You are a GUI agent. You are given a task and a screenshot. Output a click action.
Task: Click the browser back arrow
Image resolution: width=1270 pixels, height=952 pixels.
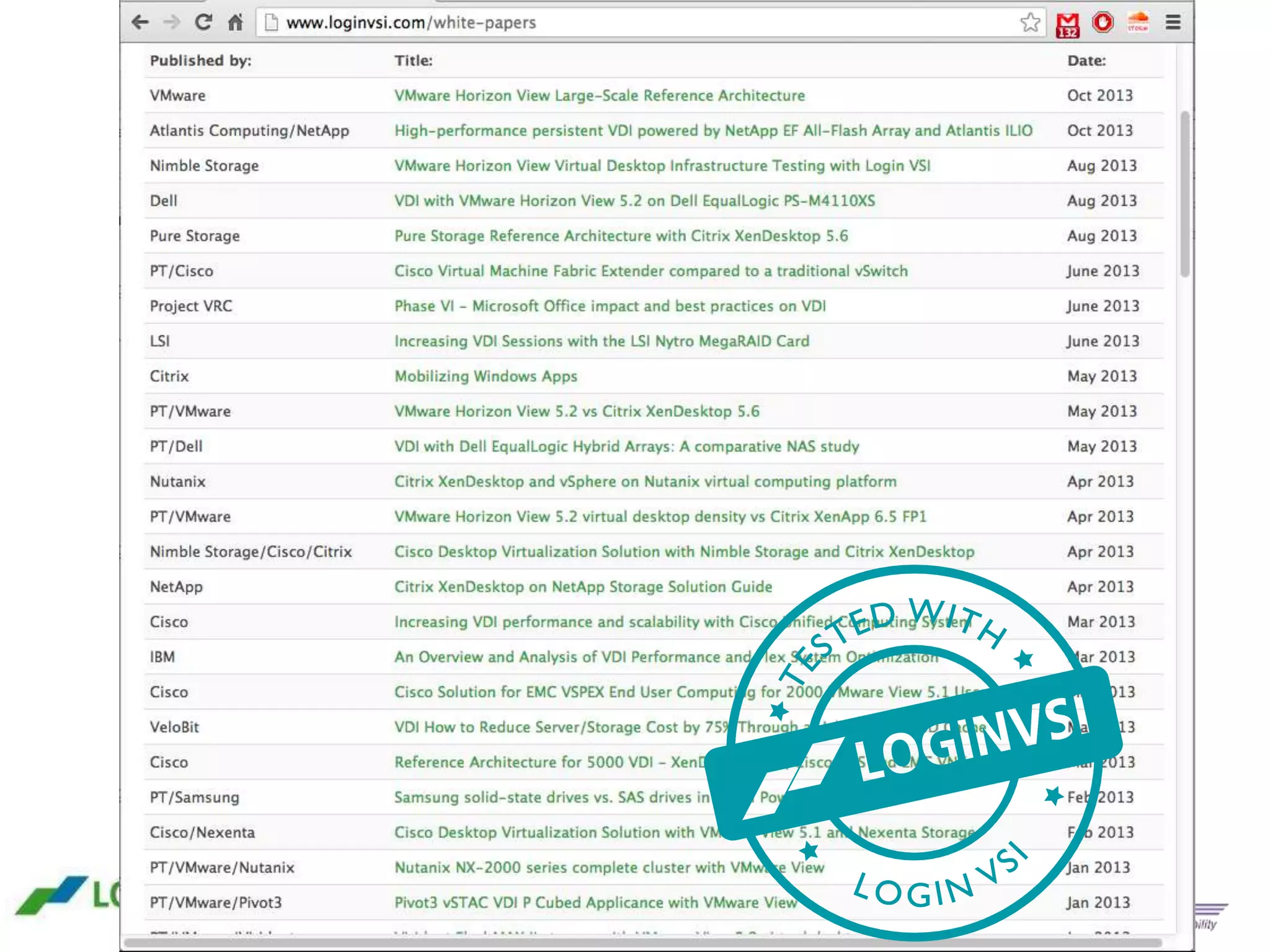click(x=140, y=23)
